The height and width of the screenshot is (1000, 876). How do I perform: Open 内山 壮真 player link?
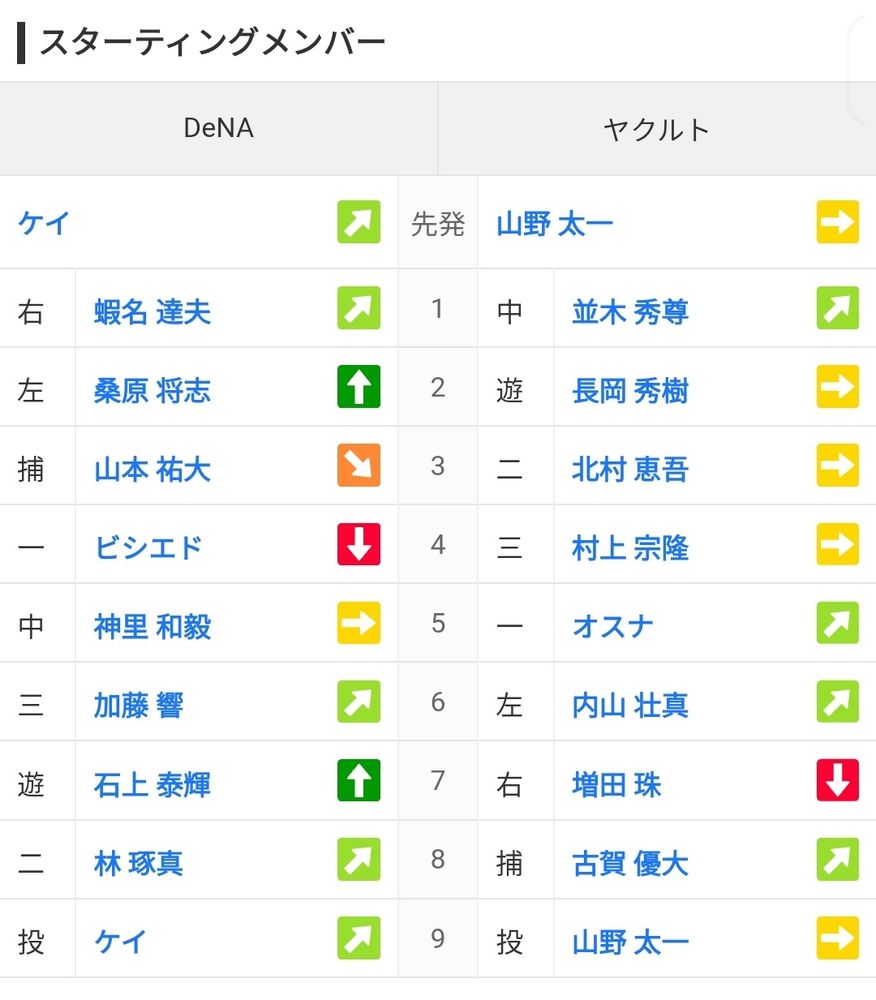630,704
